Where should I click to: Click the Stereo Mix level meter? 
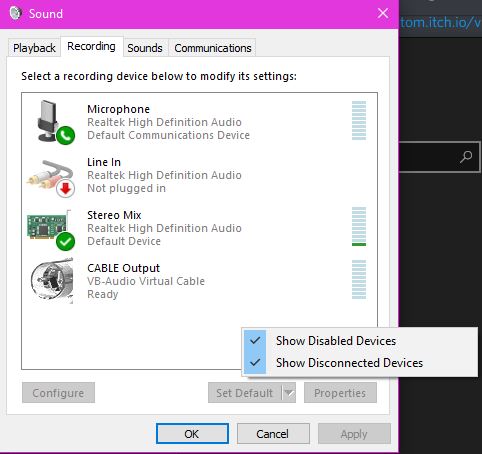pos(359,227)
